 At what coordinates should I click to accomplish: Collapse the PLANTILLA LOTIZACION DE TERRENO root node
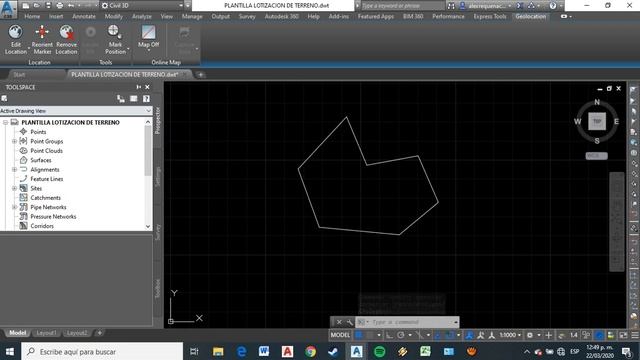[x=5, y=122]
